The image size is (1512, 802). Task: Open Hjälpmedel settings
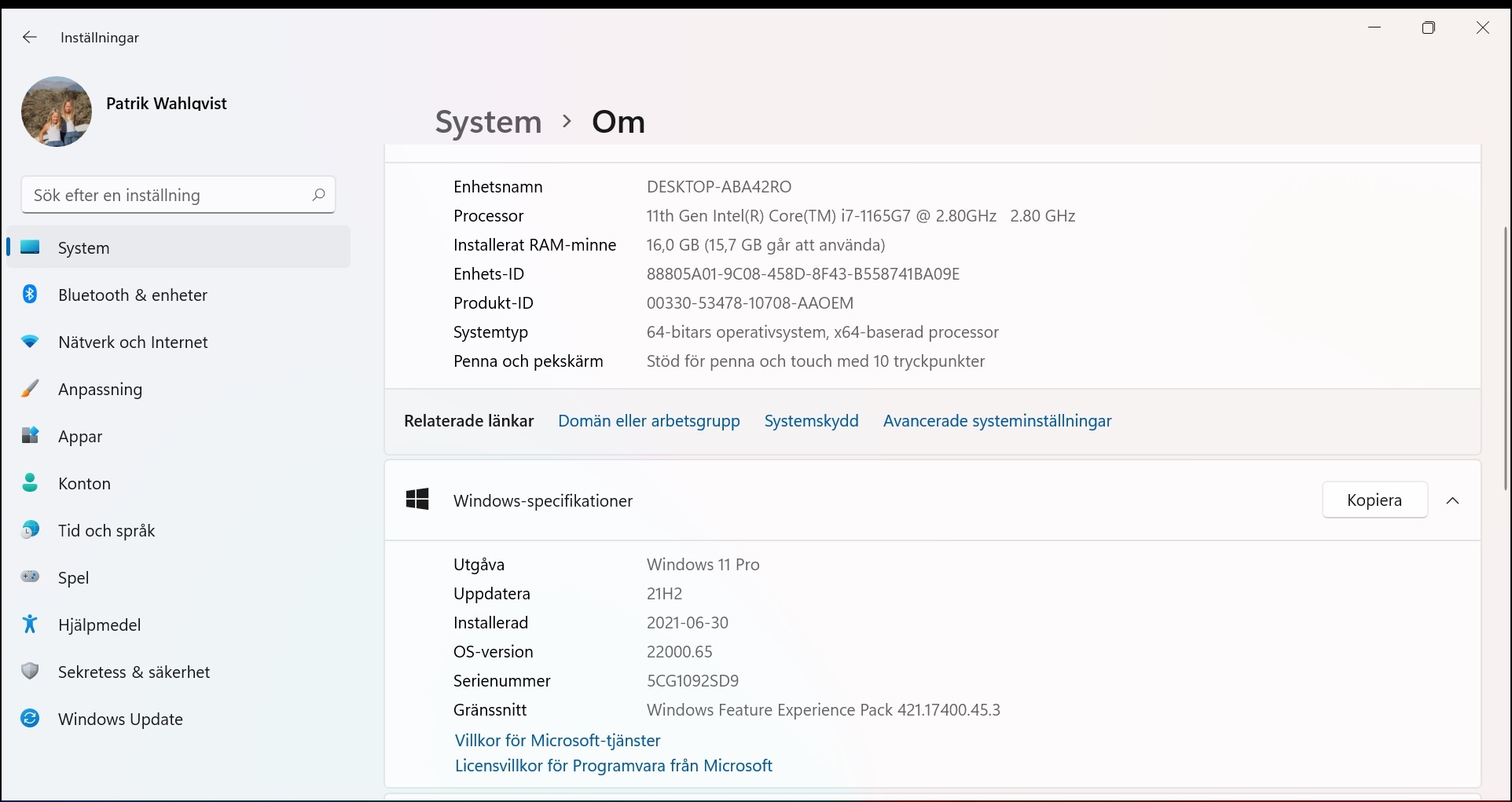click(178, 624)
